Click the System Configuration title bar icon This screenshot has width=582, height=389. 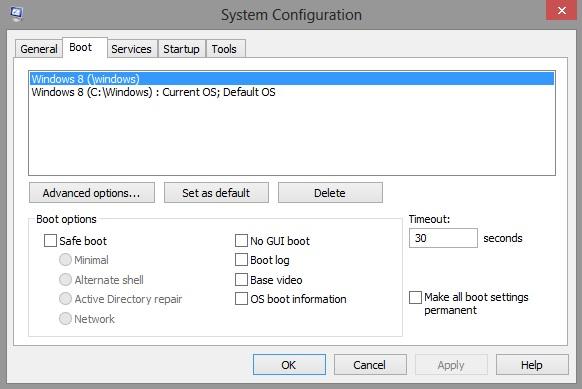coord(16,13)
